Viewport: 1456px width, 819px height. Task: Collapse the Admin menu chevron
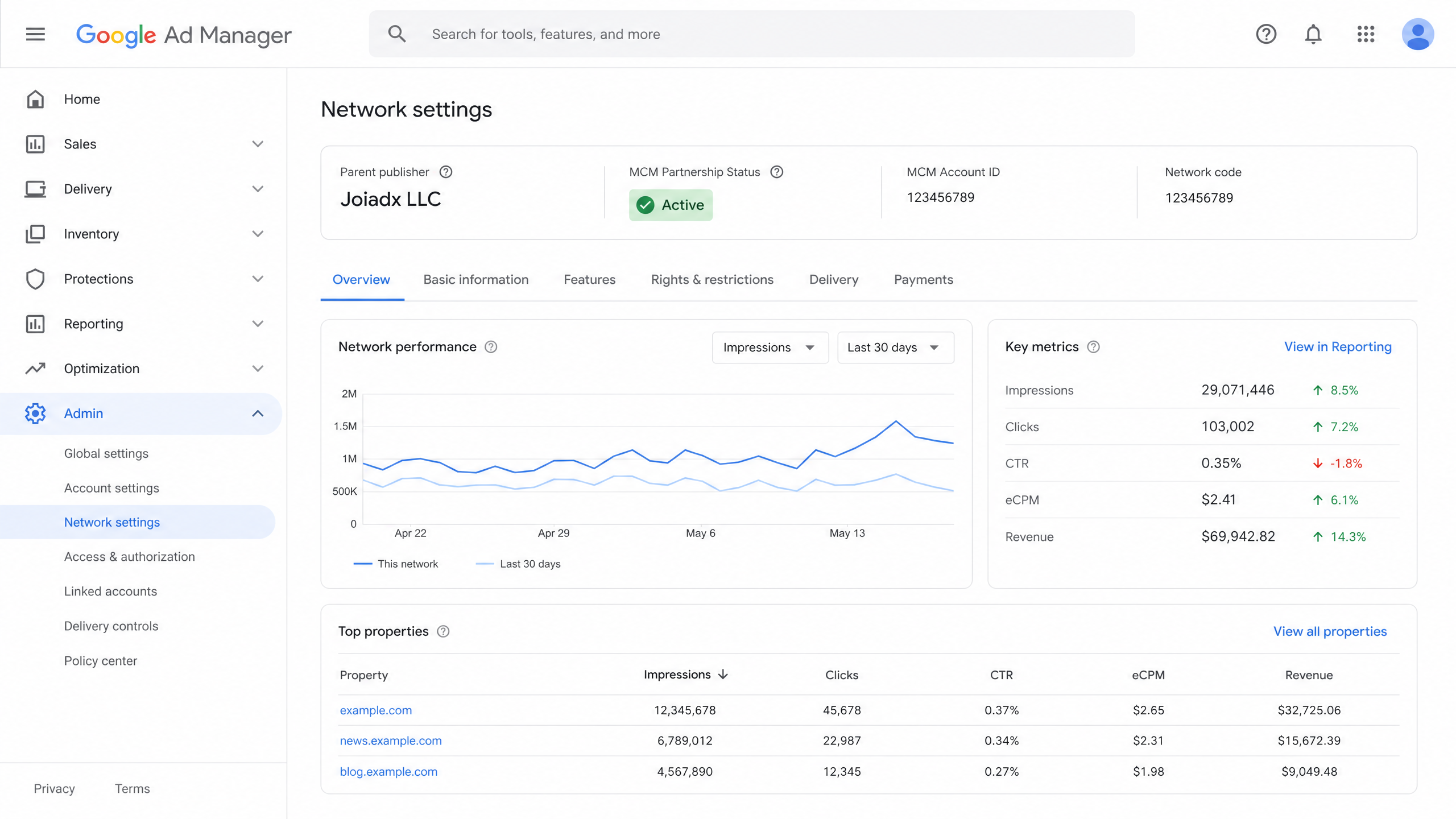coord(258,413)
